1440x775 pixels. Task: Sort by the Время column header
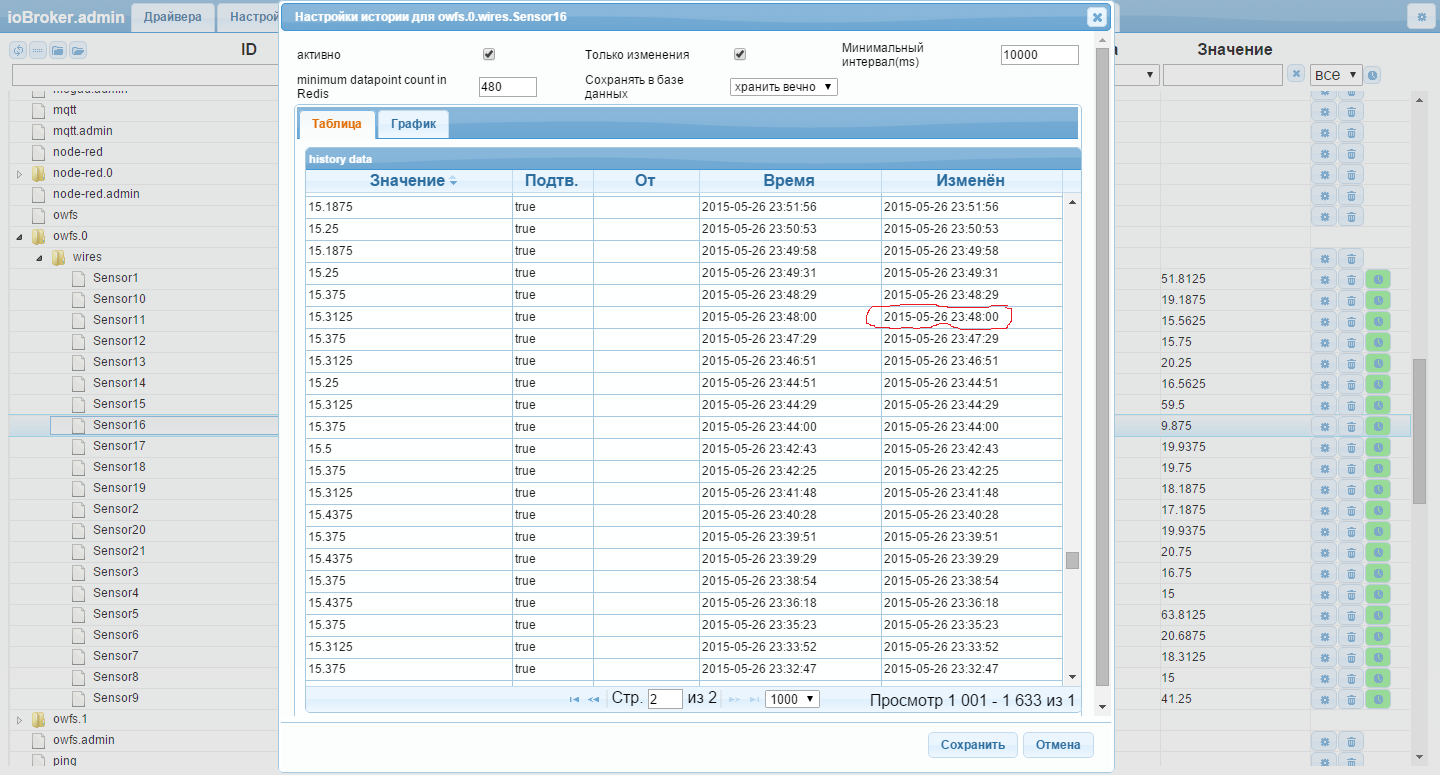click(x=789, y=181)
